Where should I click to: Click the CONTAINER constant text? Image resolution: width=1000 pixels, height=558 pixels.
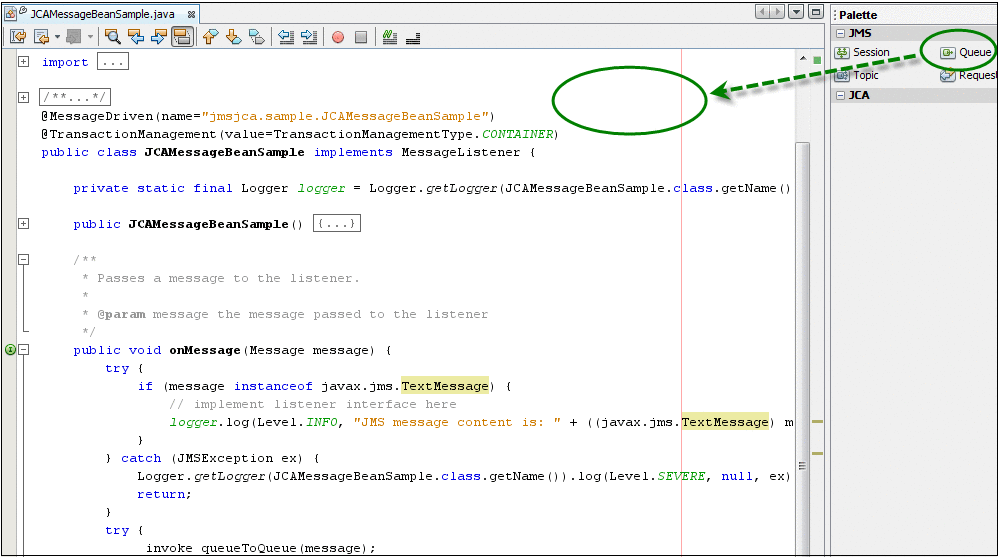(x=517, y=134)
